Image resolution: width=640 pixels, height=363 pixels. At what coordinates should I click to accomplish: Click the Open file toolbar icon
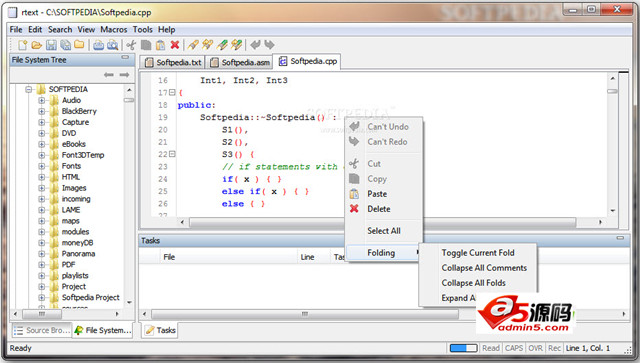(37, 45)
